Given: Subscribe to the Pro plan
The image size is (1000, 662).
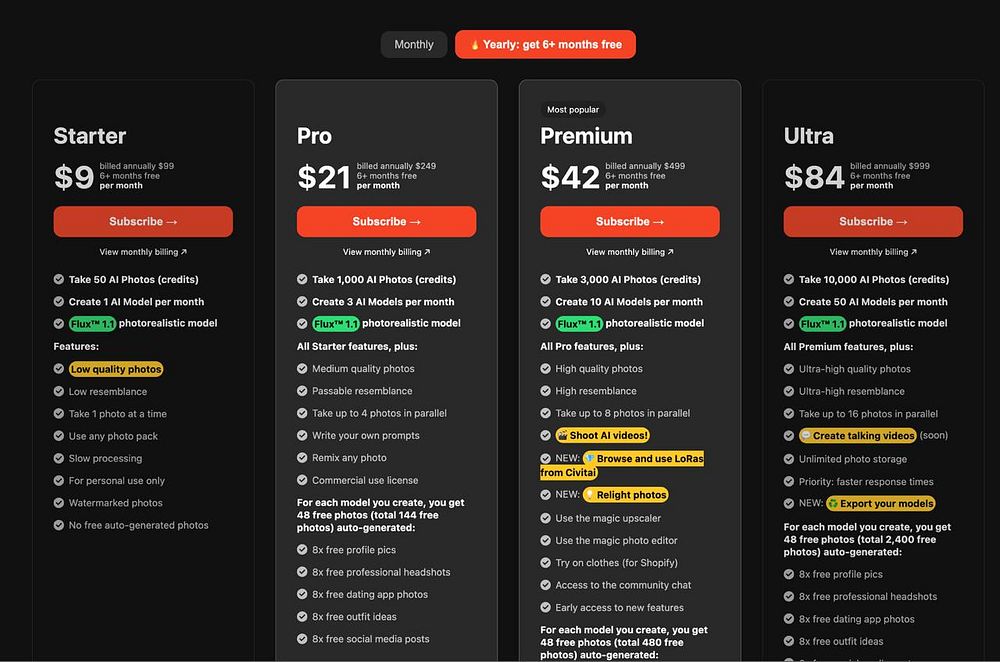Looking at the screenshot, I should (x=386, y=221).
